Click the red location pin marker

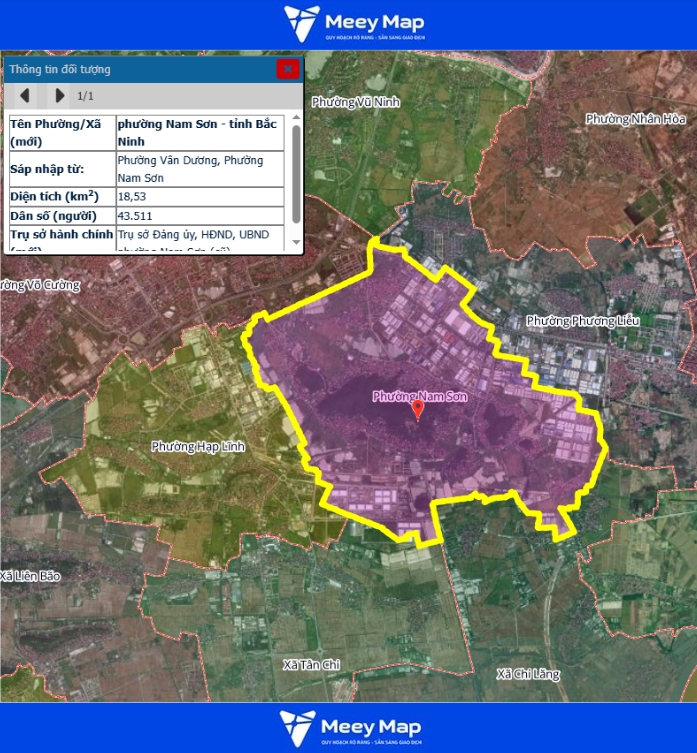[418, 410]
